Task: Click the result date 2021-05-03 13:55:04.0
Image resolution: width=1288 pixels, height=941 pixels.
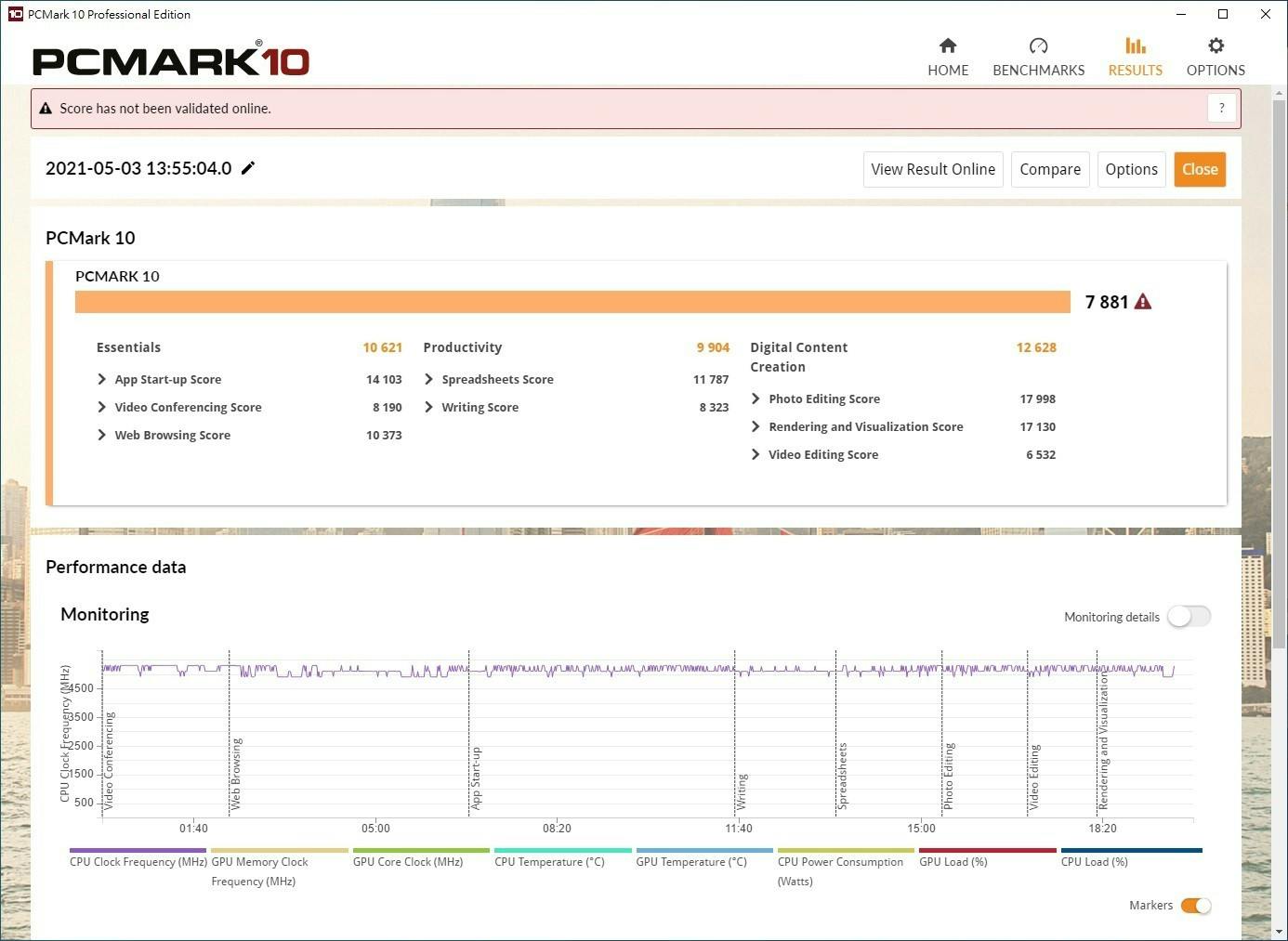Action: (x=138, y=168)
